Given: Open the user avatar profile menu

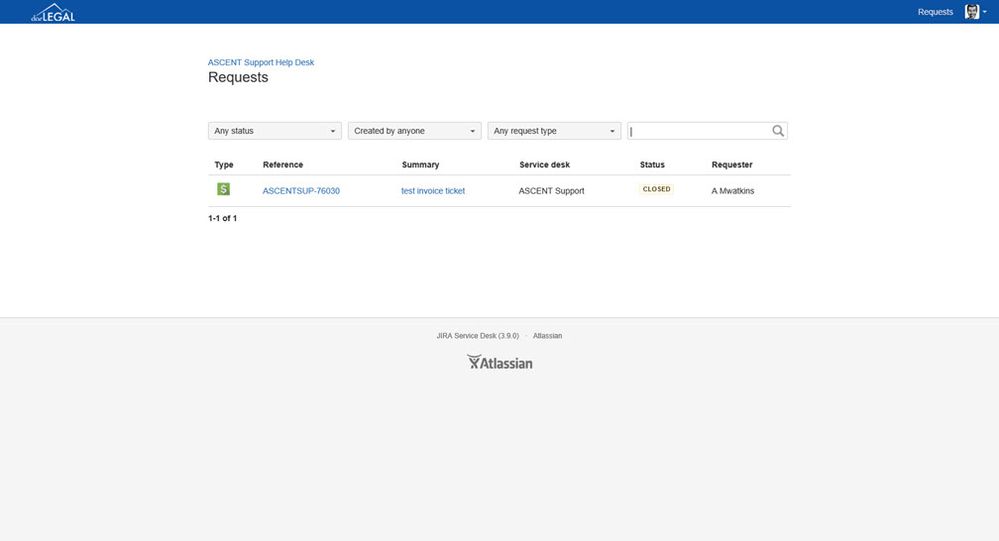Looking at the screenshot, I should tap(975, 11).
